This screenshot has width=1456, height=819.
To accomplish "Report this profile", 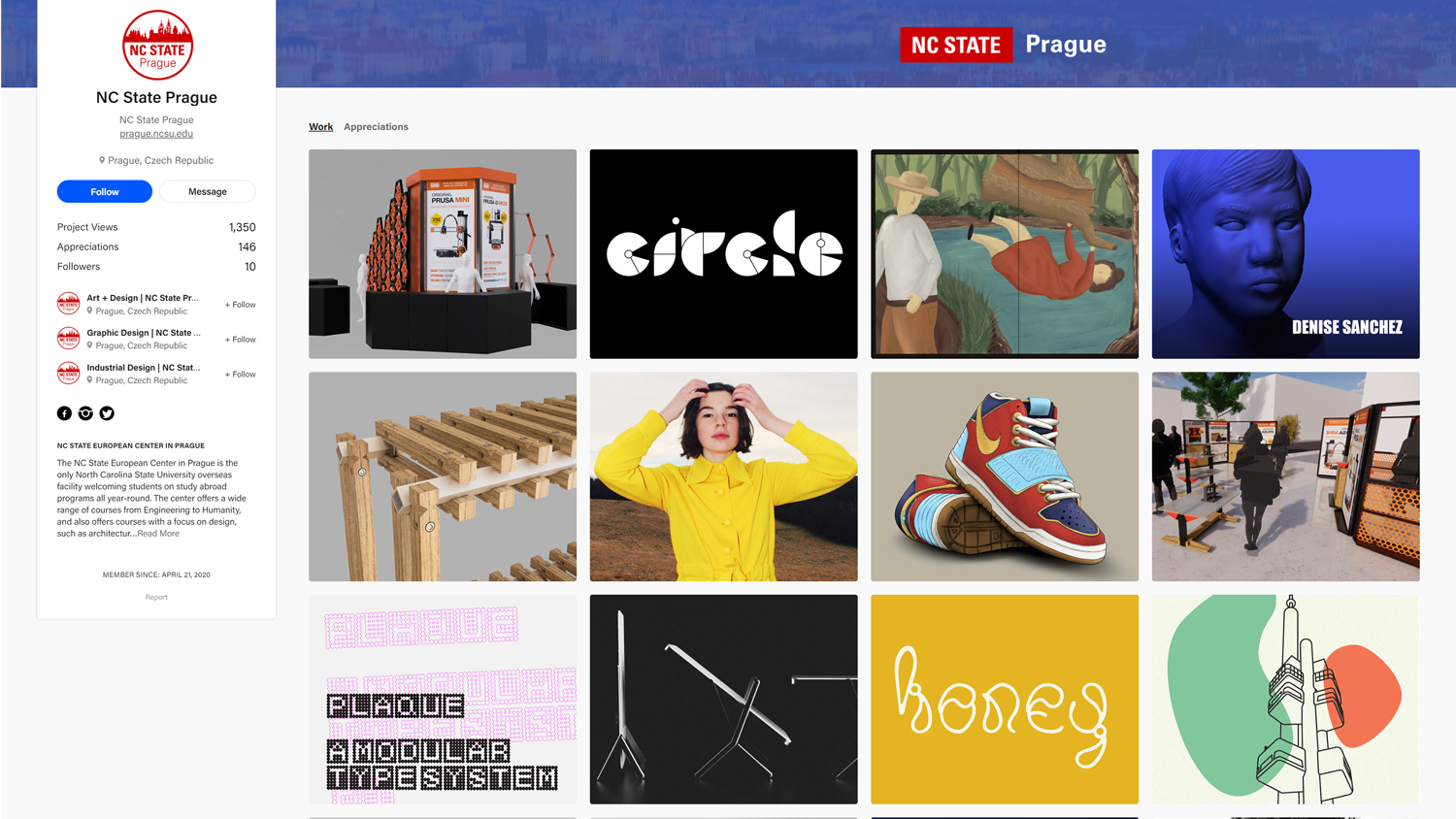I will tap(156, 598).
